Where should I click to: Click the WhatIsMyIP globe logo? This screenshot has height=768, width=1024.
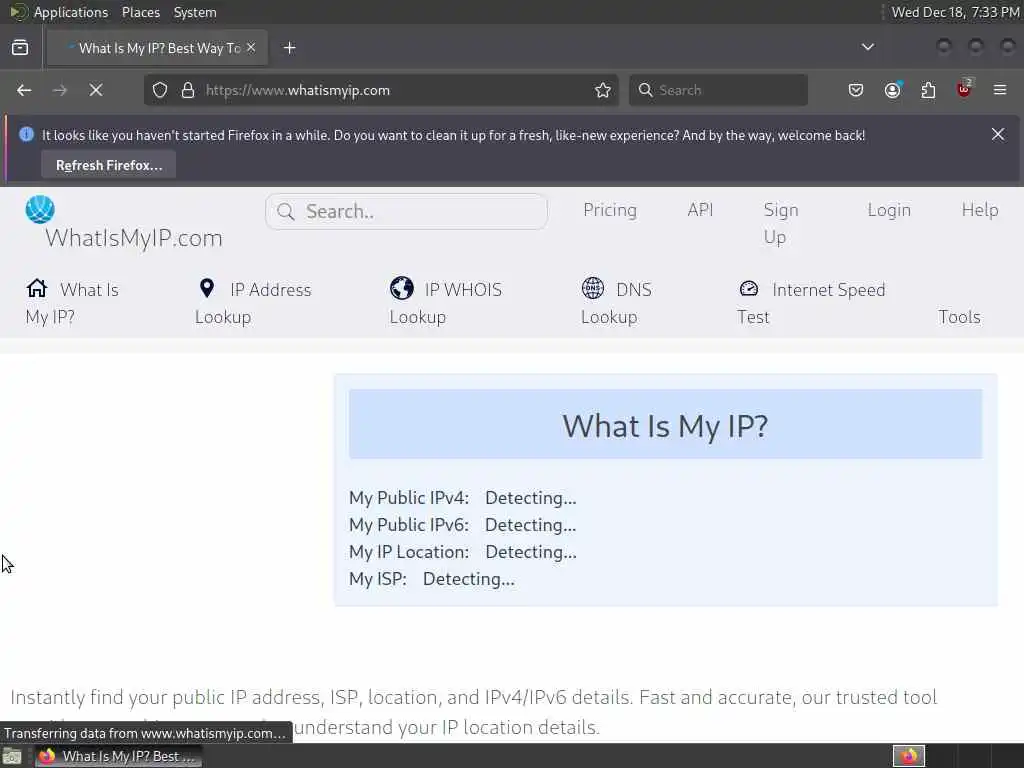[x=40, y=210]
